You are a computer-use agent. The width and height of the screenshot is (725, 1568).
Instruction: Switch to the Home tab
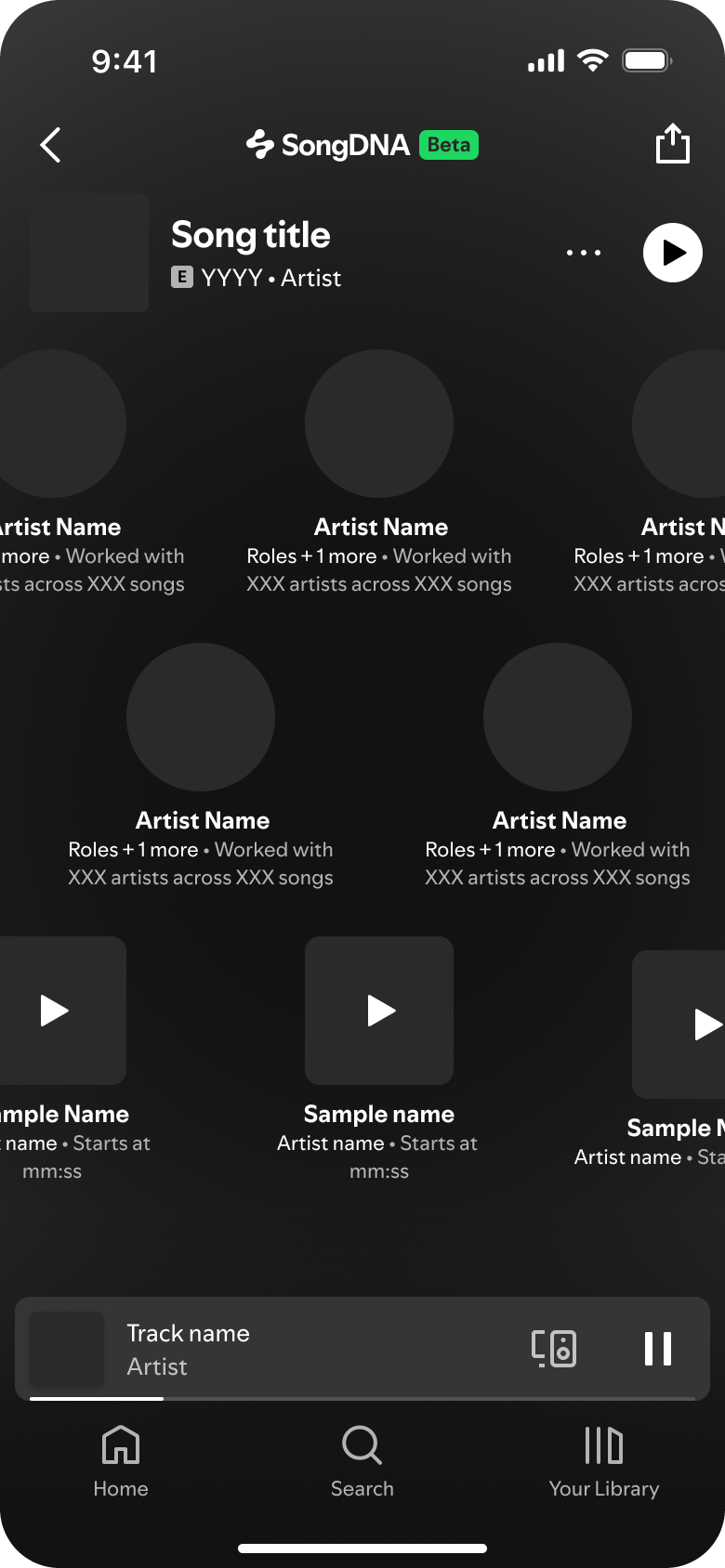coord(121,1462)
